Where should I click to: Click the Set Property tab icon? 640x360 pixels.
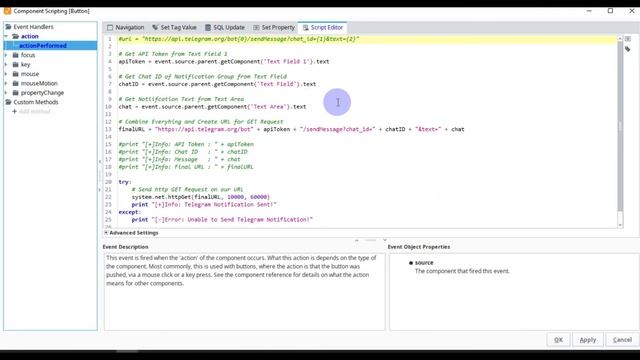tap(256, 27)
